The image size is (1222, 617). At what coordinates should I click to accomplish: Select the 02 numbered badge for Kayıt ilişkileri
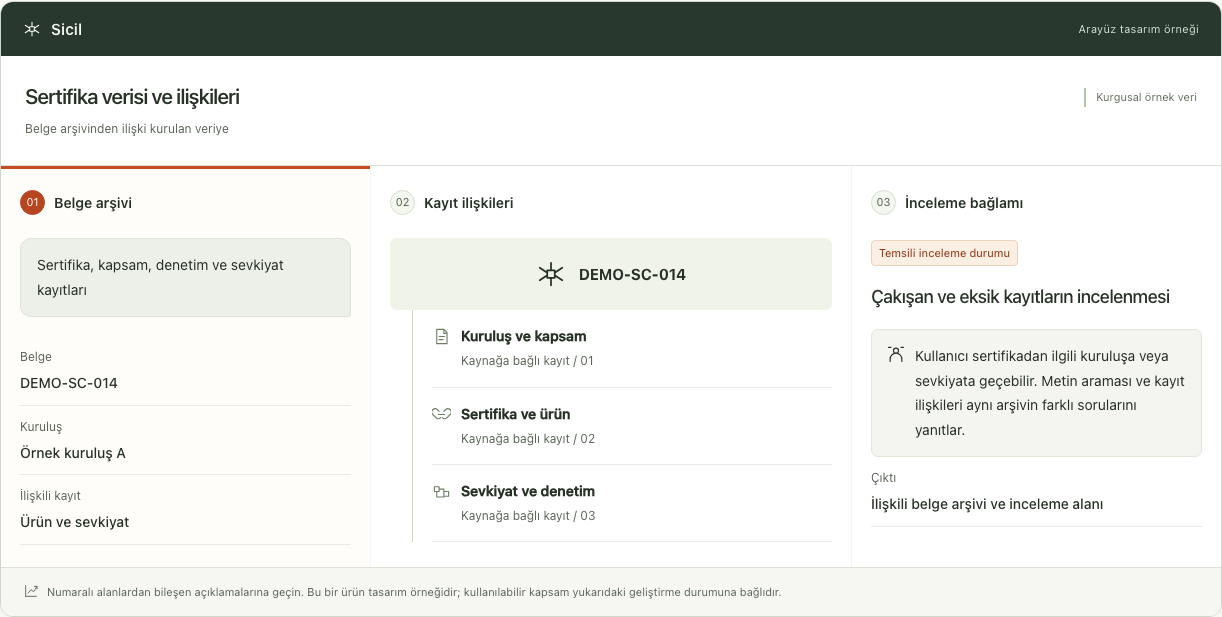pyautogui.click(x=403, y=202)
